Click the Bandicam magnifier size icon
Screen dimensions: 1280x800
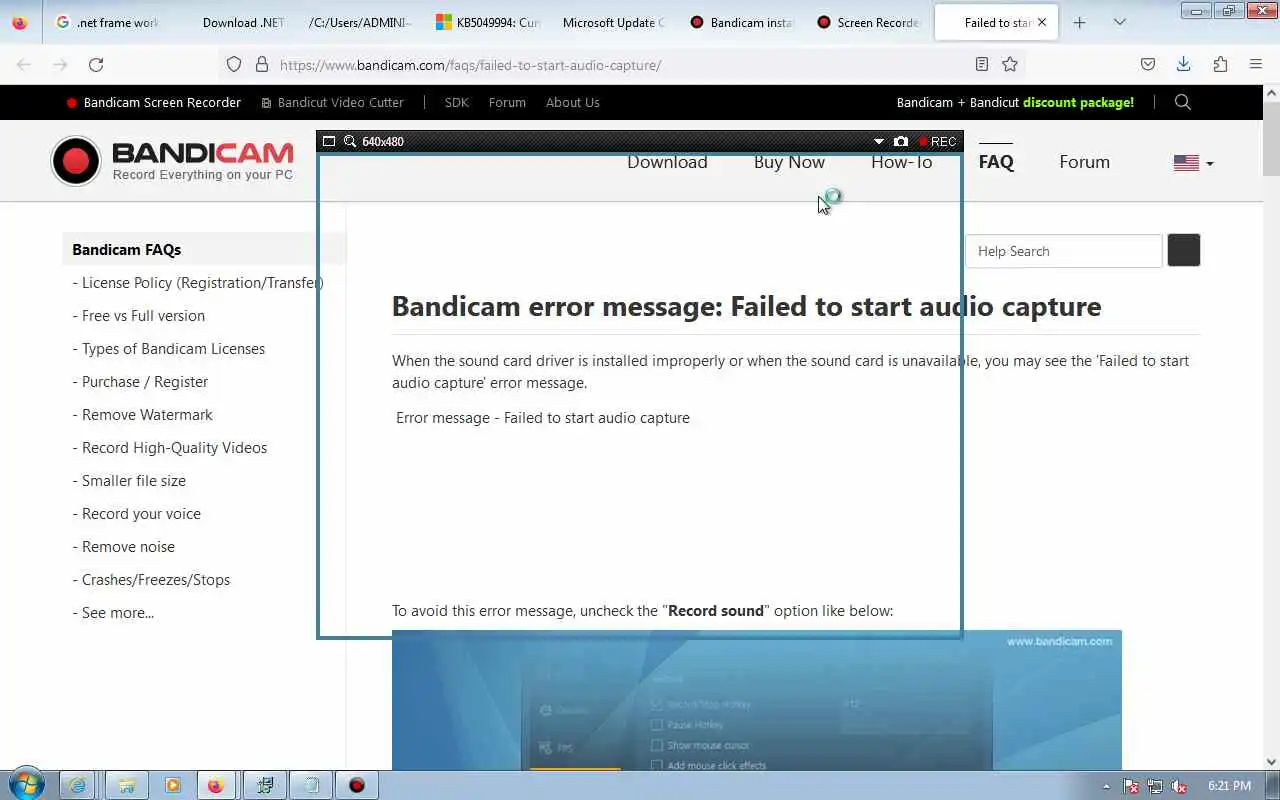point(350,141)
